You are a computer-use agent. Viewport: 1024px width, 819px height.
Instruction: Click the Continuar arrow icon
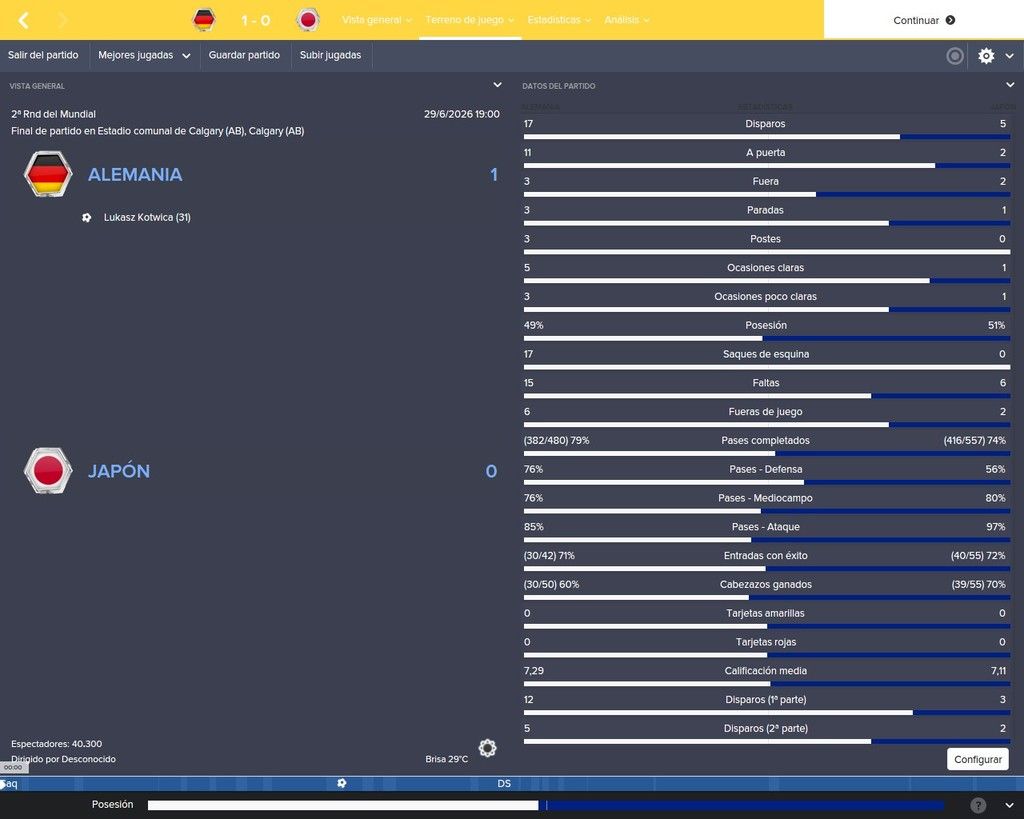click(950, 20)
